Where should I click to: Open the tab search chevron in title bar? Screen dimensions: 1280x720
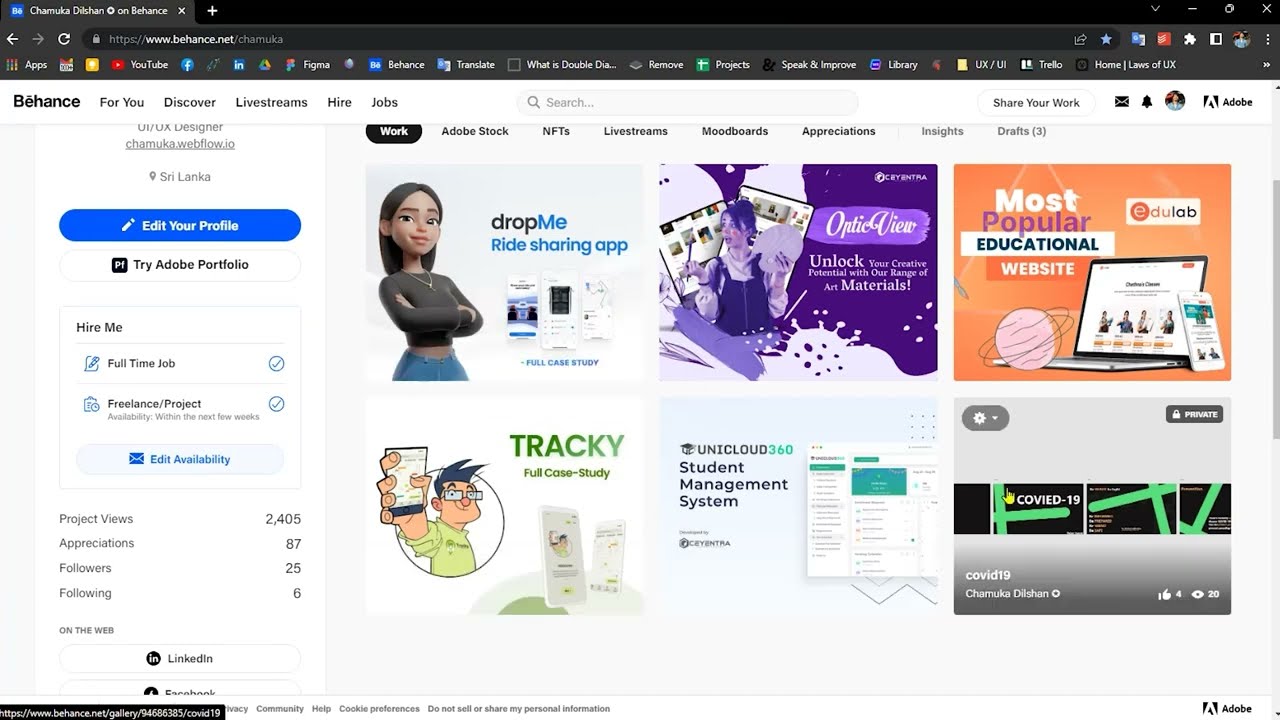coord(1155,9)
